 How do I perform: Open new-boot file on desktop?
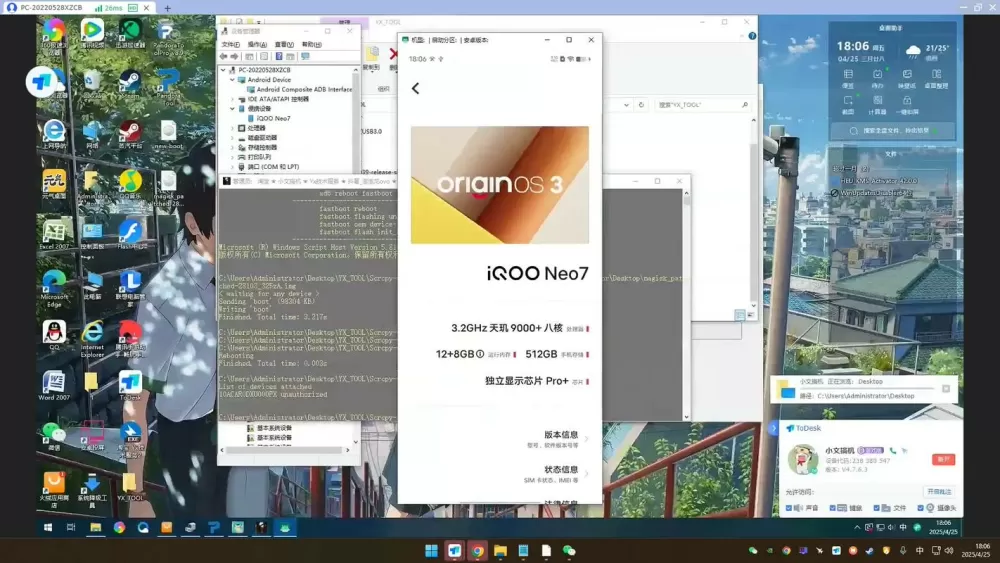coord(168,135)
